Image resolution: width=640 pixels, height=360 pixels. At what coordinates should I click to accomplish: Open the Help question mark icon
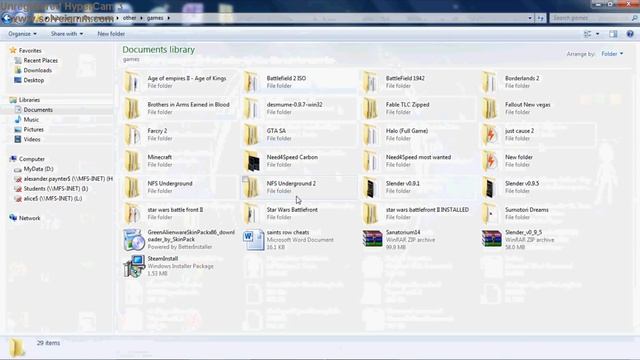click(630, 34)
